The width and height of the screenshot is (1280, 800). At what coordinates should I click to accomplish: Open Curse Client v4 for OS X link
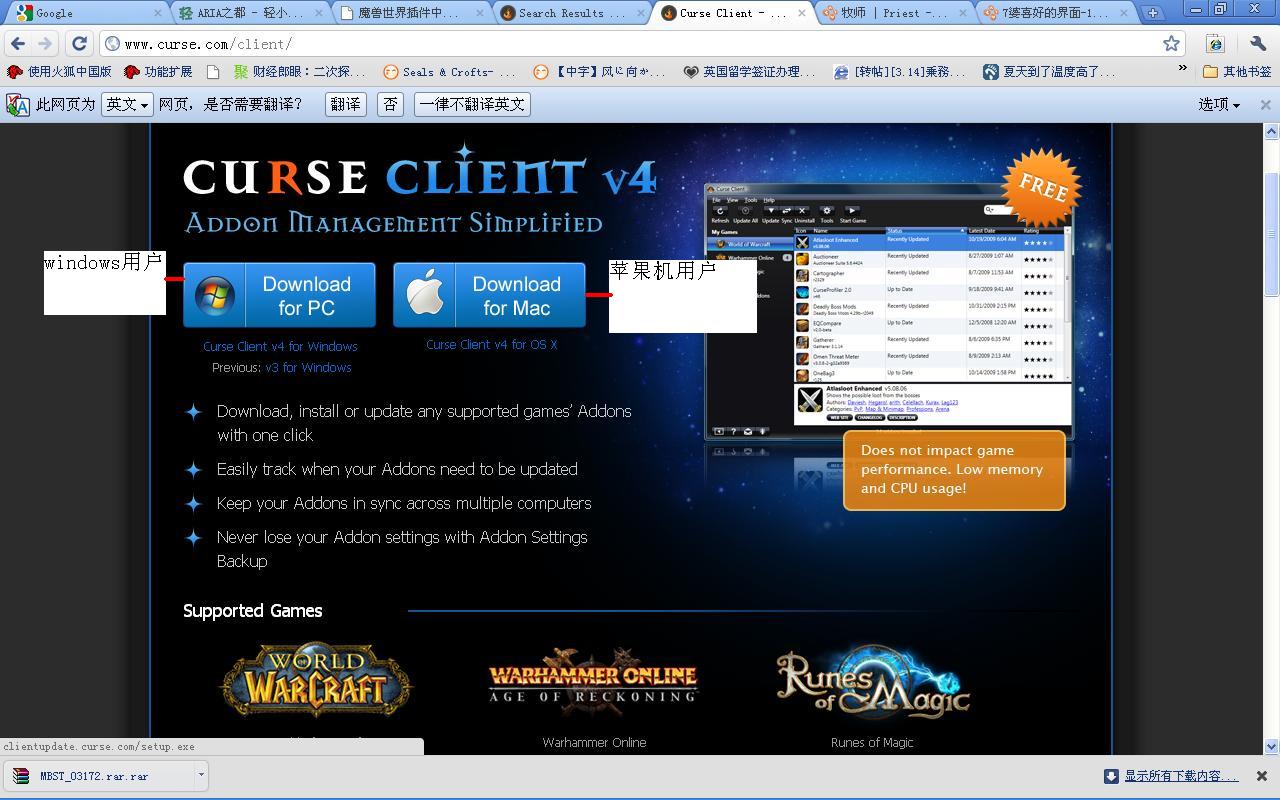[x=491, y=344]
